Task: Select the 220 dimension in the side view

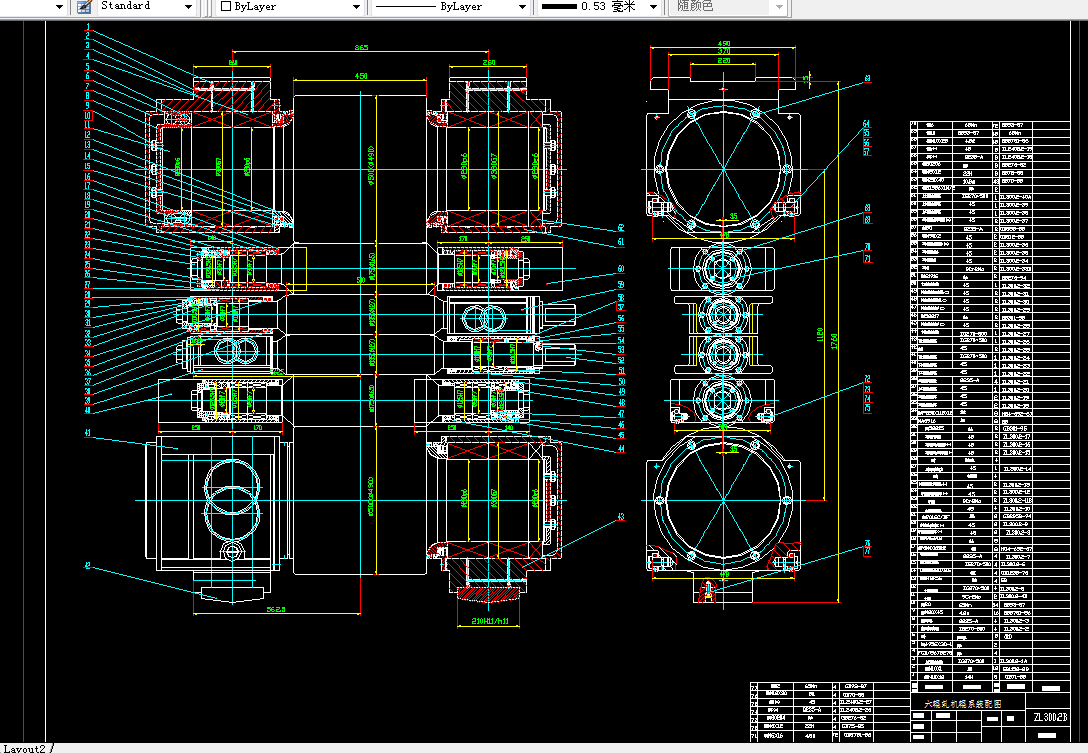Action: (723, 60)
